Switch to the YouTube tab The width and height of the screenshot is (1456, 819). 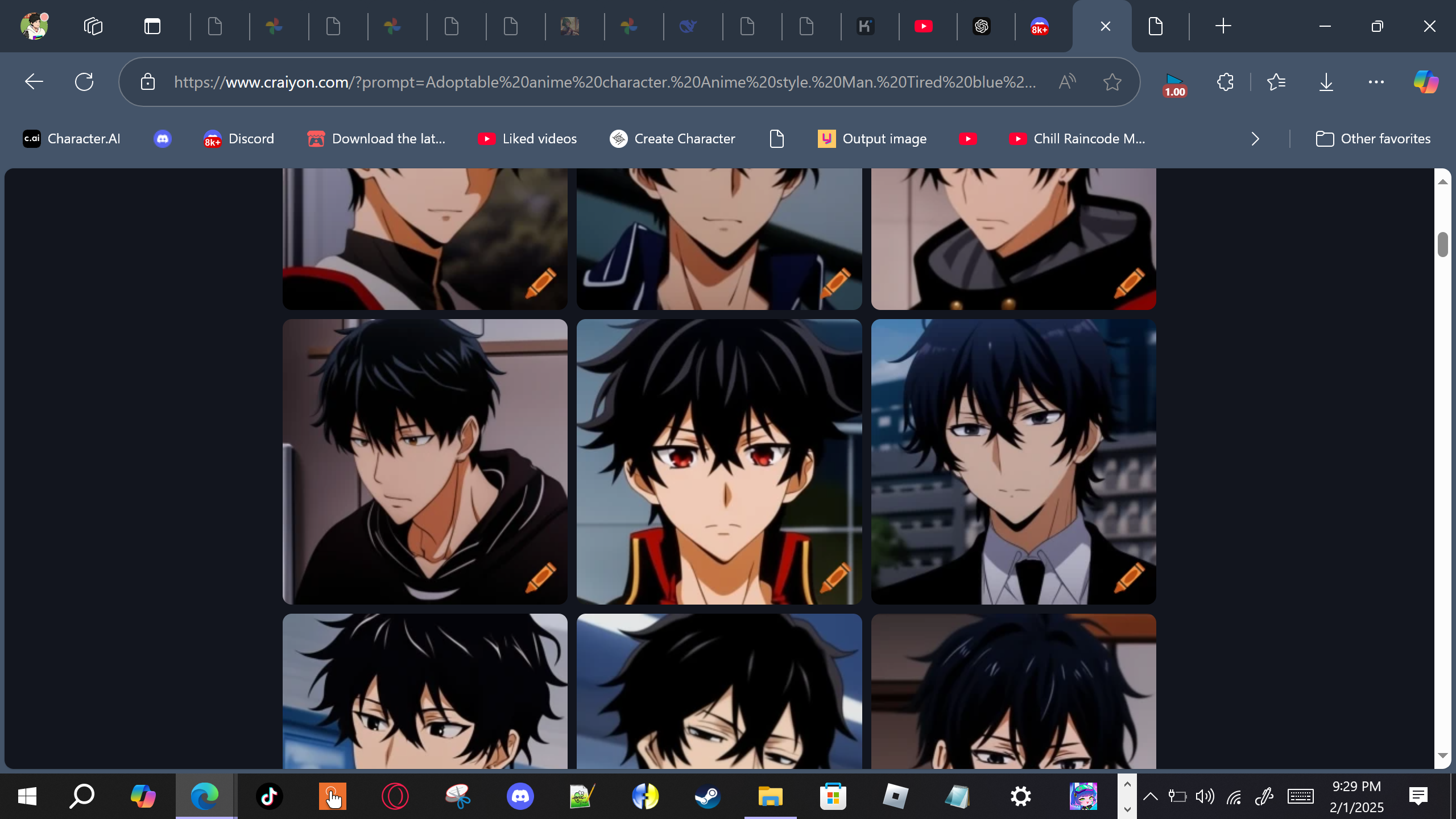[923, 26]
